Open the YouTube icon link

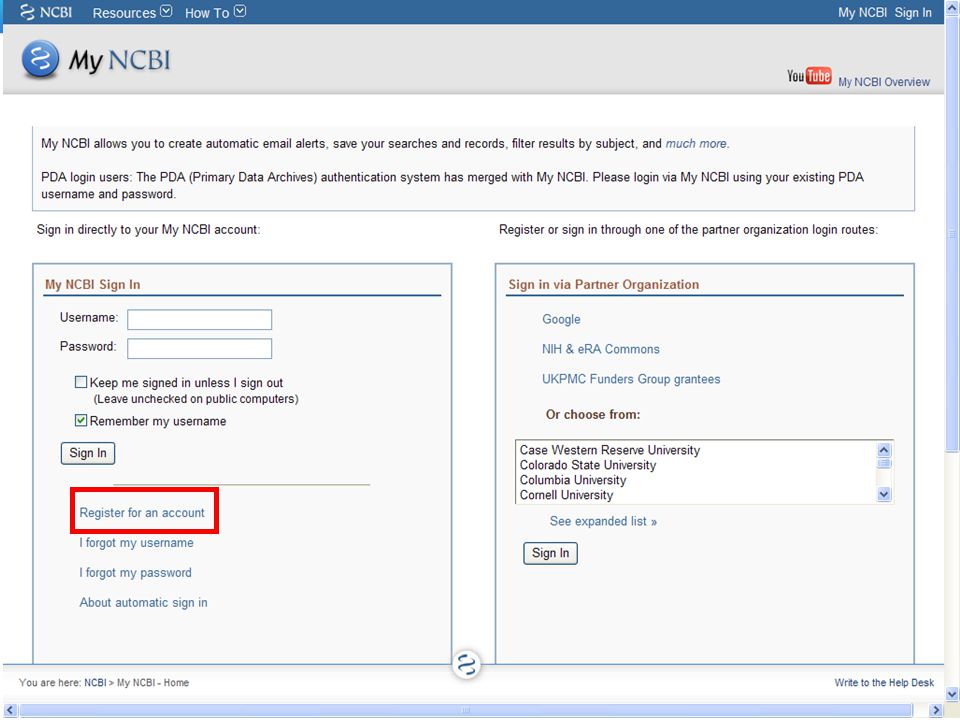pos(809,76)
